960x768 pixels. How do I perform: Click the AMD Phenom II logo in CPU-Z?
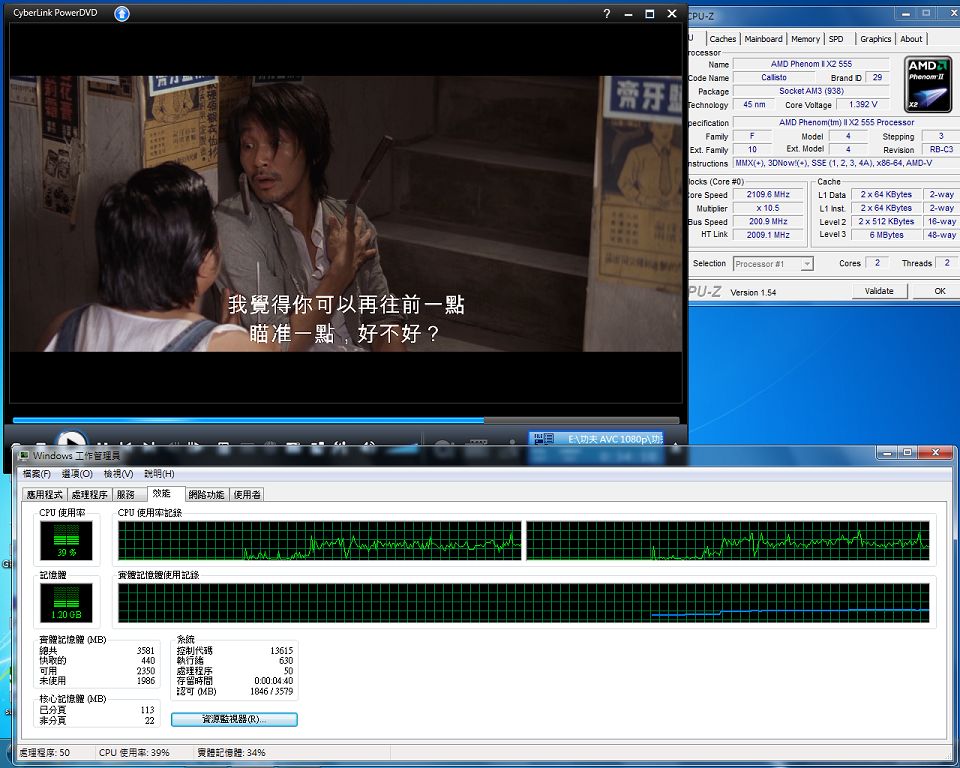pos(928,84)
